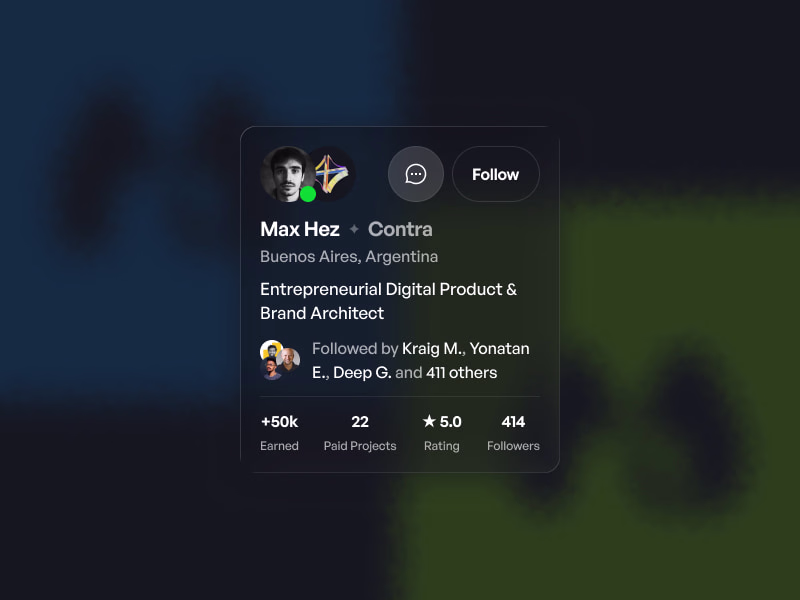Click the Contra label beside the name
Image resolution: width=800 pixels, height=600 pixels.
[401, 230]
